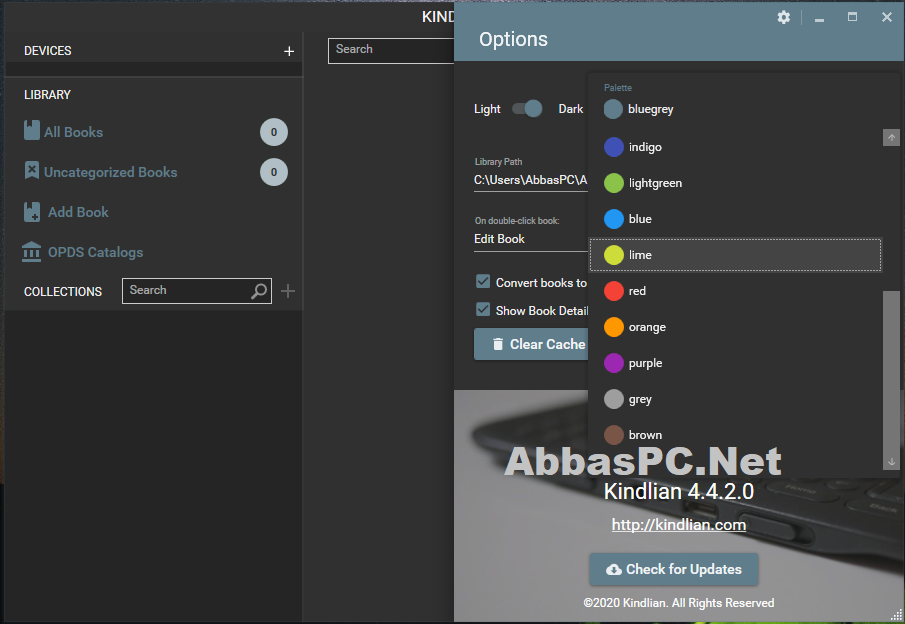This screenshot has height=624, width=905.
Task: Open OPDS Catalogs
Action: point(95,252)
